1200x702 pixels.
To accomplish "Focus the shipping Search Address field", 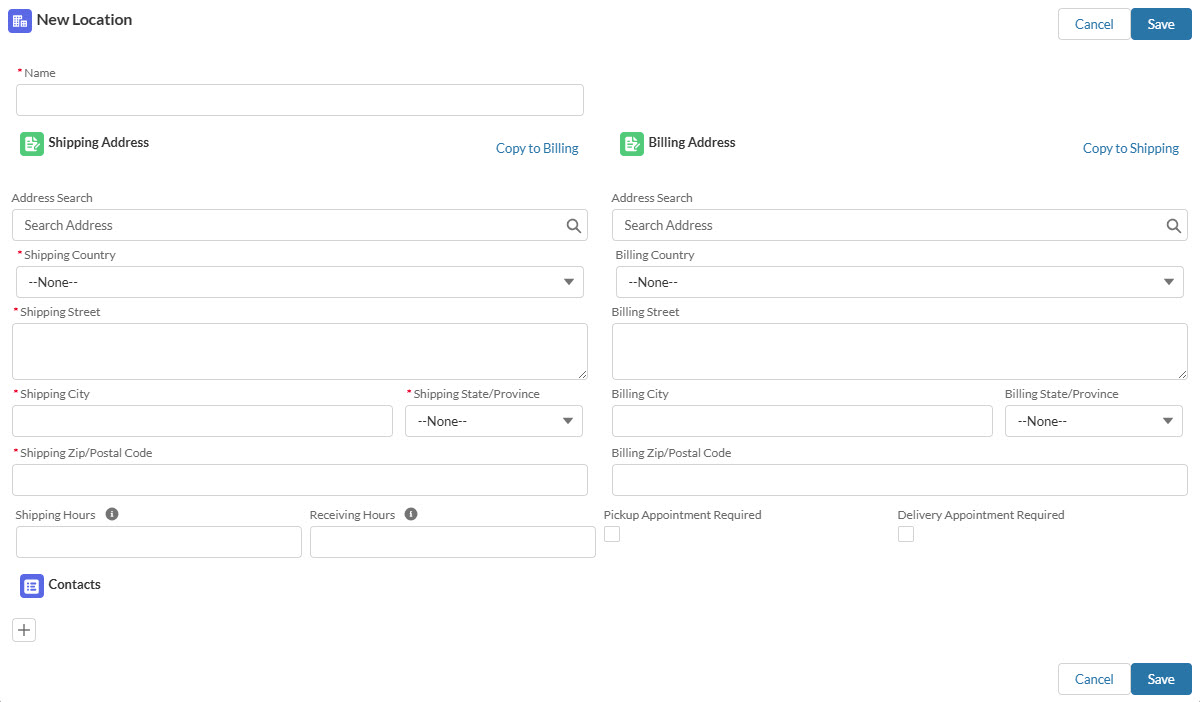I will (300, 225).
